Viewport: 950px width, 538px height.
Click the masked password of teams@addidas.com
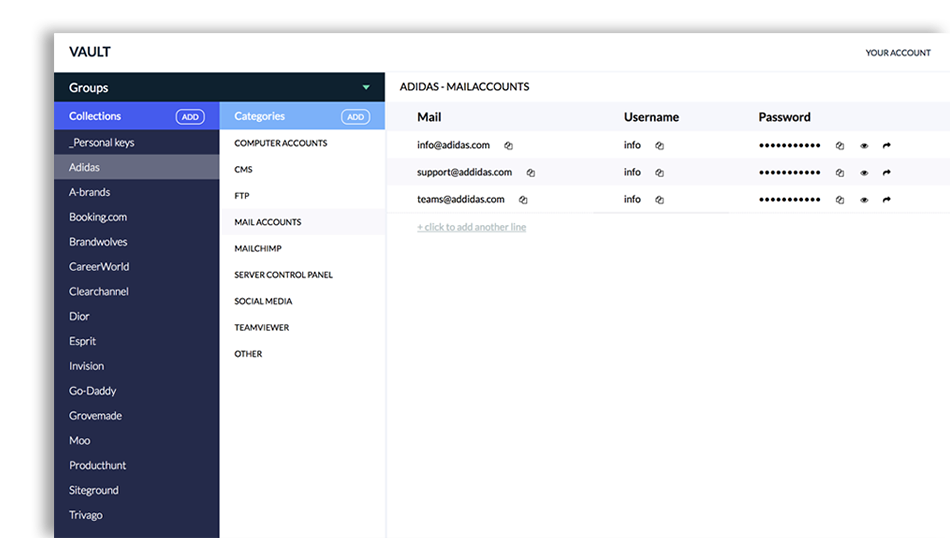[x=789, y=200]
